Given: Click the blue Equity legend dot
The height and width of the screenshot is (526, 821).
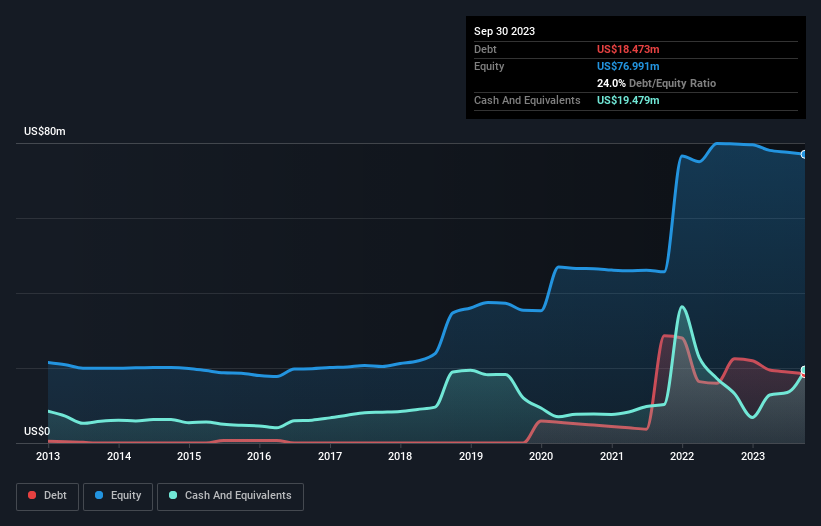Looking at the screenshot, I should click(99, 495).
